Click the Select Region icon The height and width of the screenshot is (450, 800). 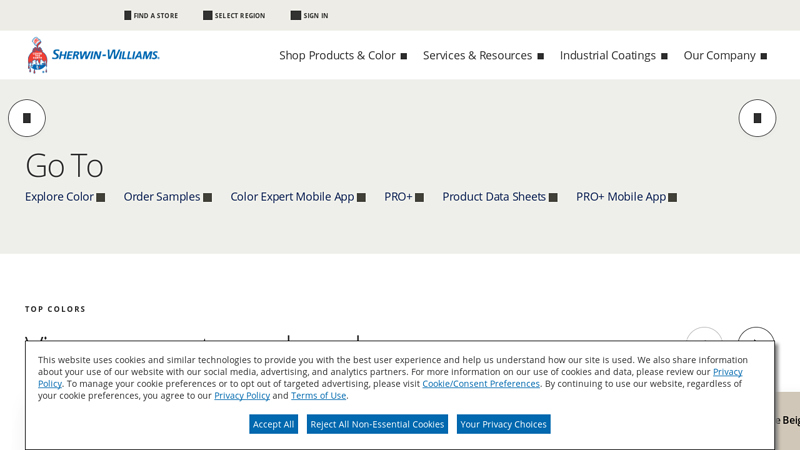point(208,16)
